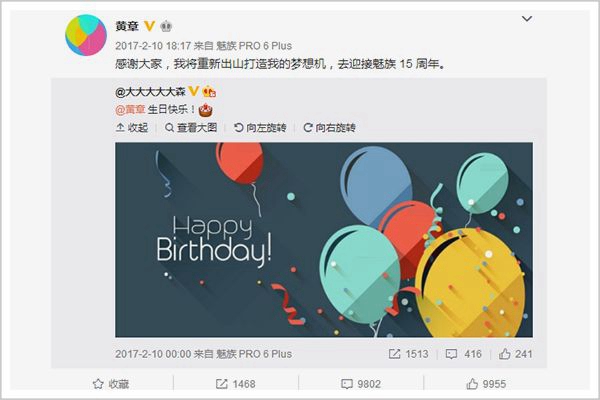Click the inner repost icon showing 1513

click(x=408, y=354)
